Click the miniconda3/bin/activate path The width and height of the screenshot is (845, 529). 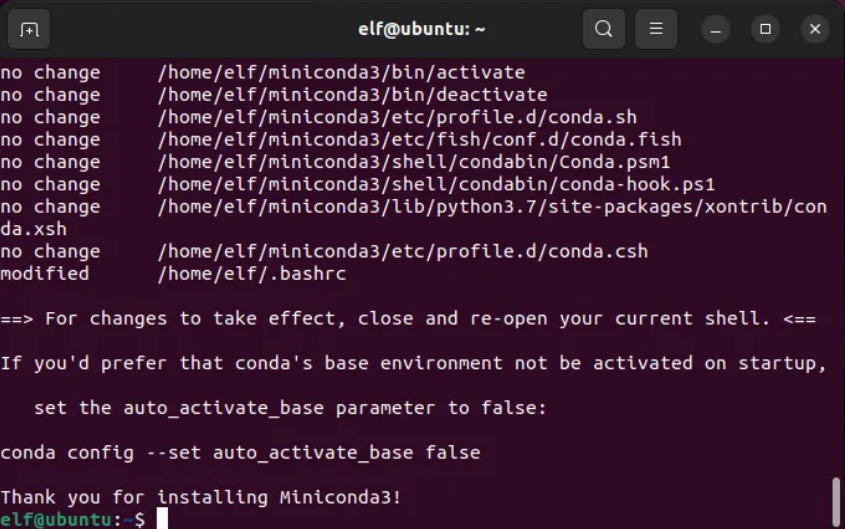[341, 73]
